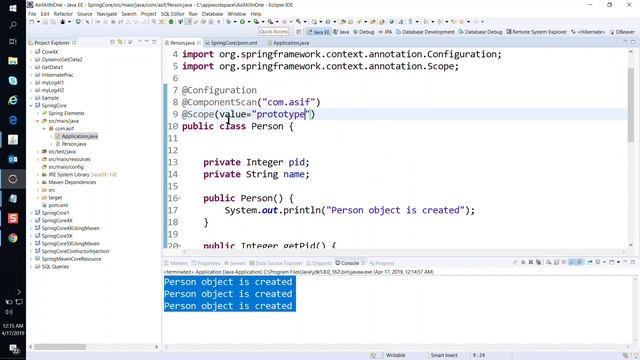
Task: Switch to the Progress tab
Action: point(382,263)
